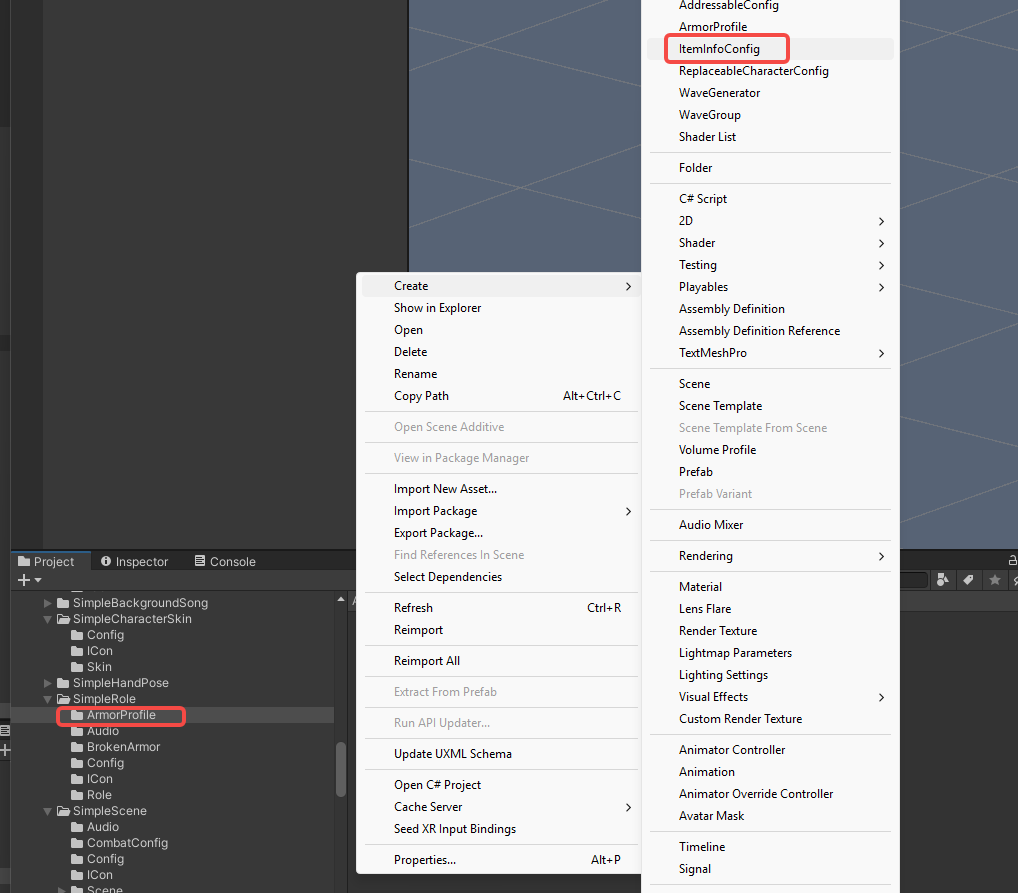The width and height of the screenshot is (1018, 893).
Task: Click the folder icon next to BrokenArmor
Action: point(77,747)
